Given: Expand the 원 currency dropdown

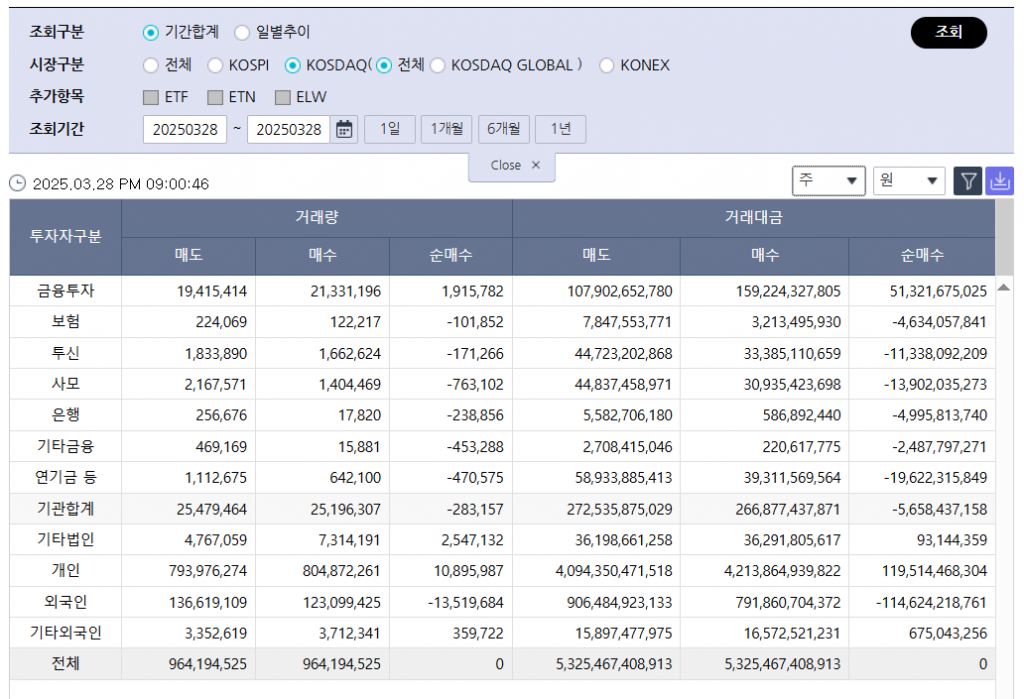Looking at the screenshot, I should point(908,180).
